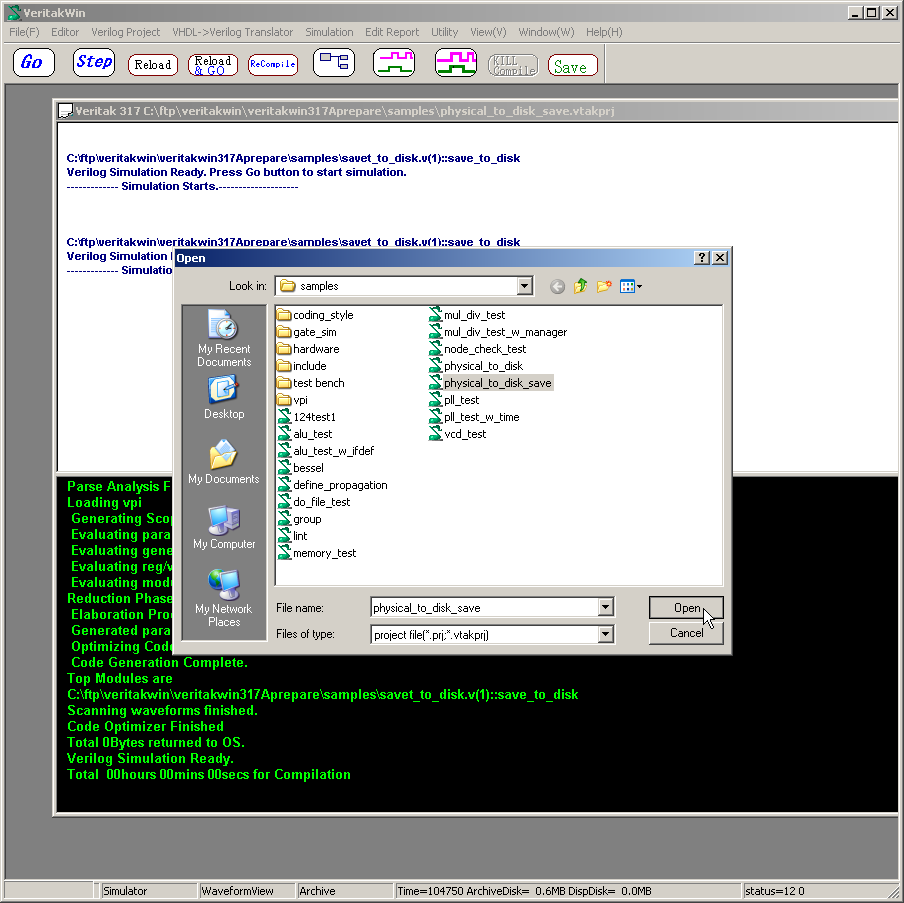Open the View(V) menu
904x903 pixels.
488,32
